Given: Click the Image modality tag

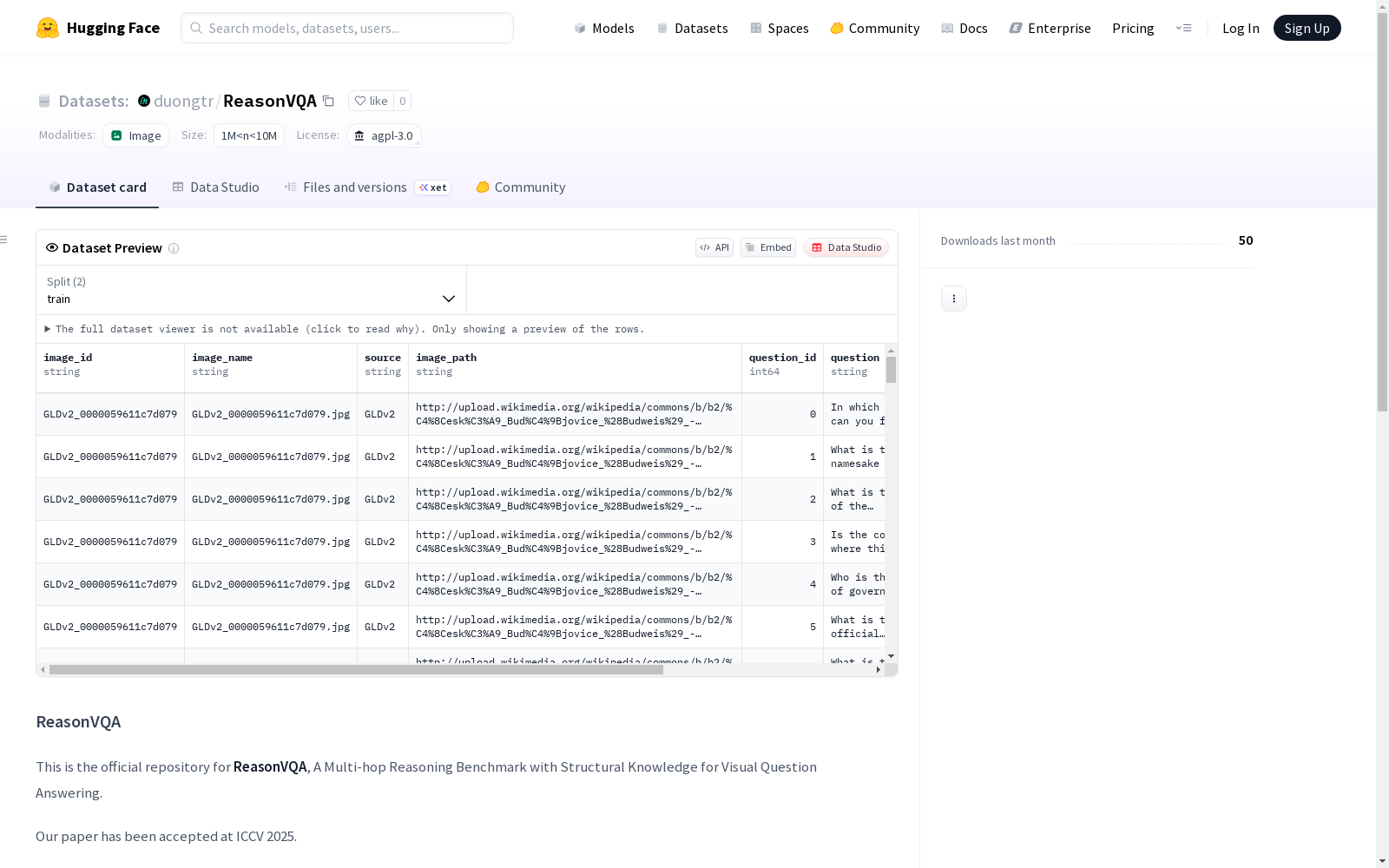Looking at the screenshot, I should click(135, 135).
